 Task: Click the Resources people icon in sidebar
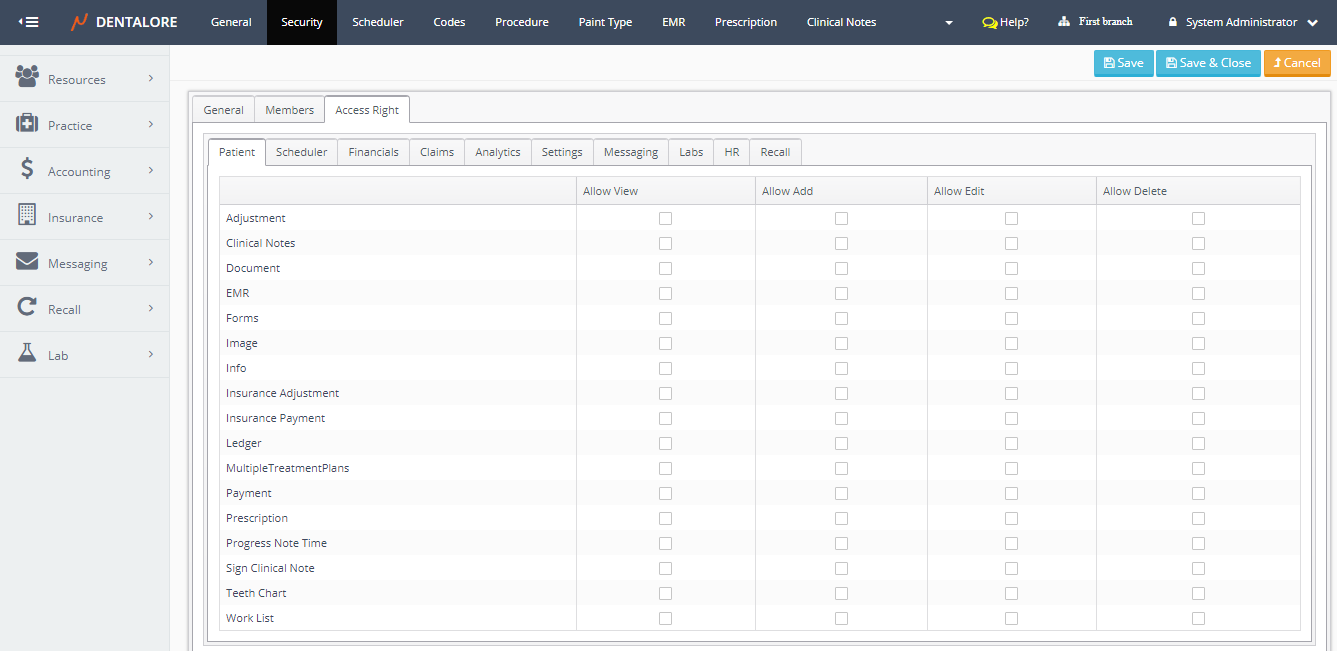tap(27, 77)
